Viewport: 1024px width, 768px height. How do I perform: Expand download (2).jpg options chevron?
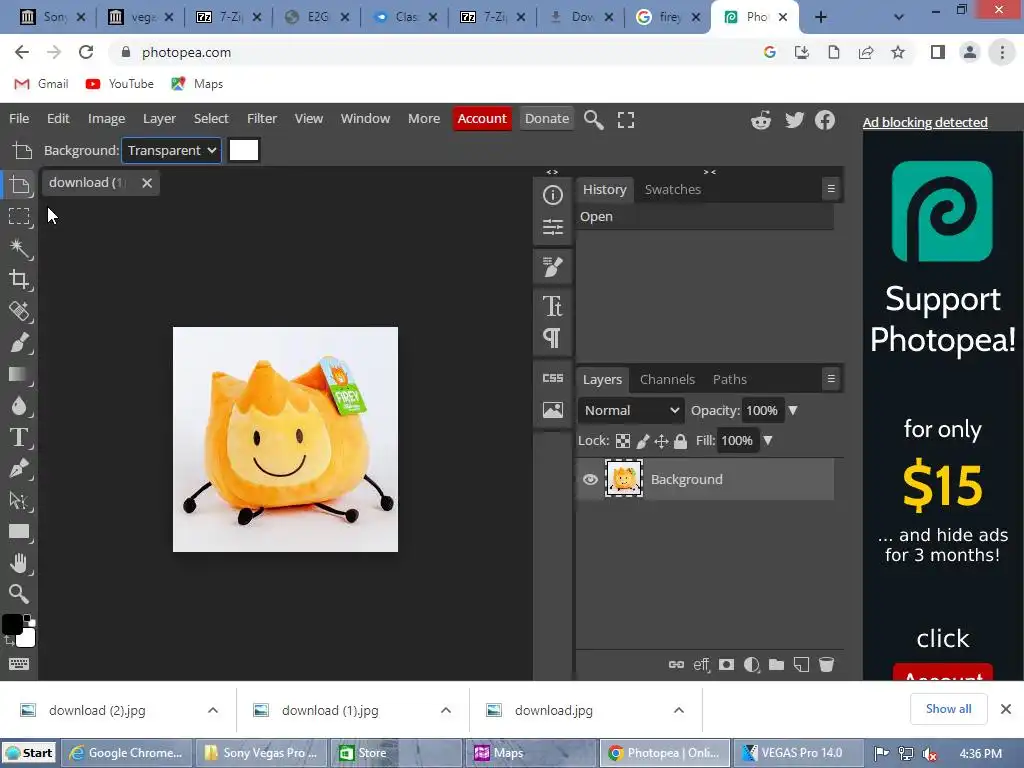(213, 711)
